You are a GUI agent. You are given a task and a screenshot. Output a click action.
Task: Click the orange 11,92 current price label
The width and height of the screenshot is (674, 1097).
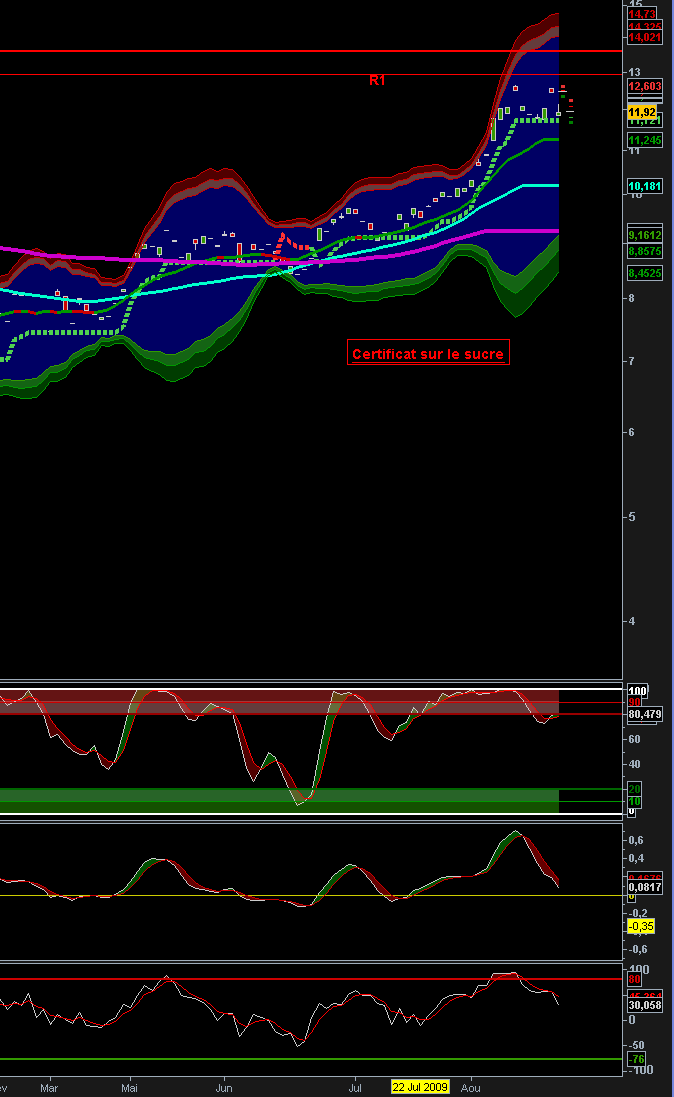pos(643,112)
